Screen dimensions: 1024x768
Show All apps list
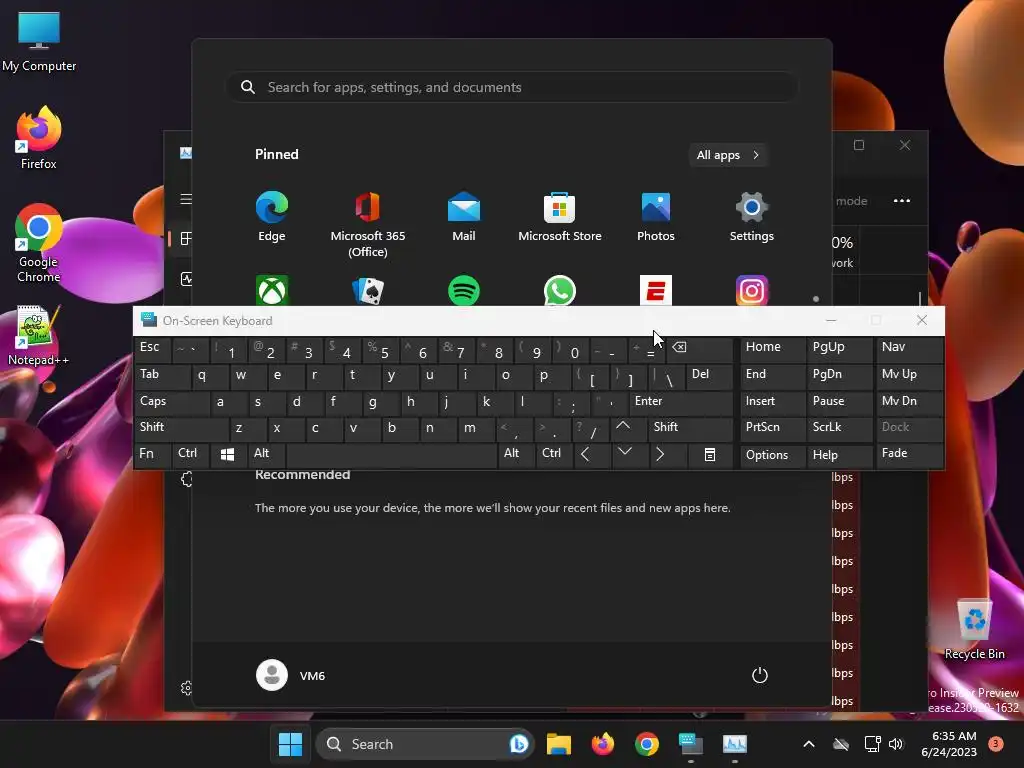pos(728,155)
